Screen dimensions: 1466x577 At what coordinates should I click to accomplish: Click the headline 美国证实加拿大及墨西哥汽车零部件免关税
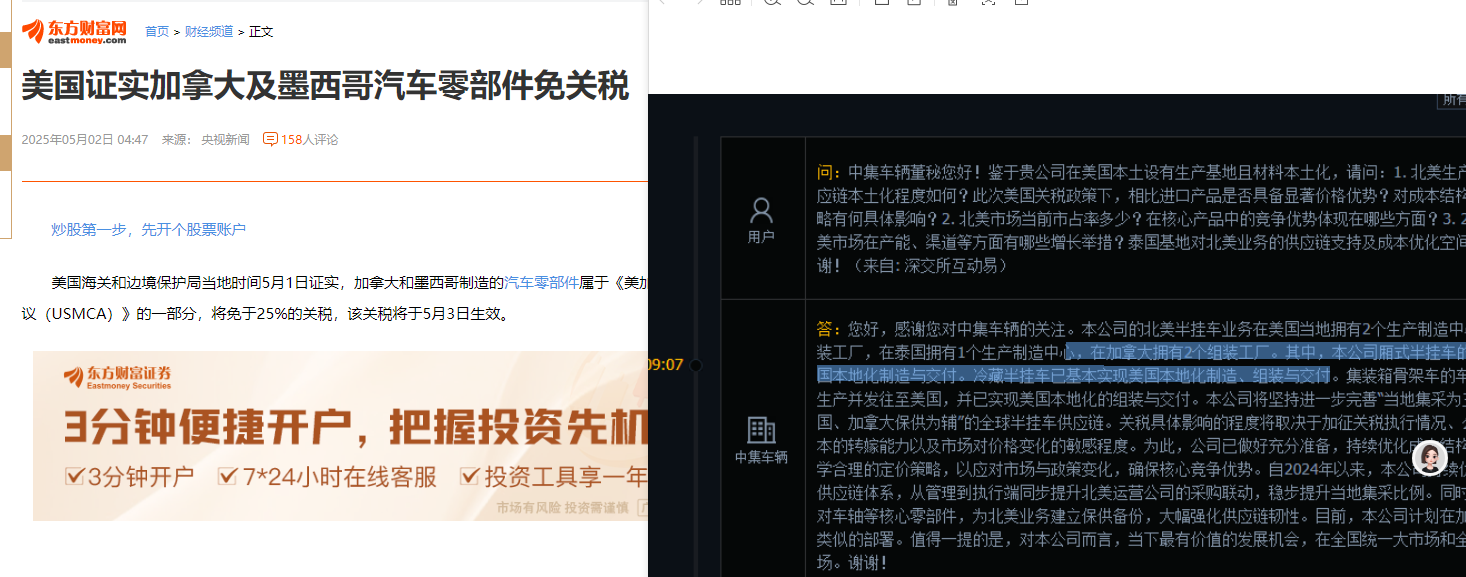click(x=325, y=87)
